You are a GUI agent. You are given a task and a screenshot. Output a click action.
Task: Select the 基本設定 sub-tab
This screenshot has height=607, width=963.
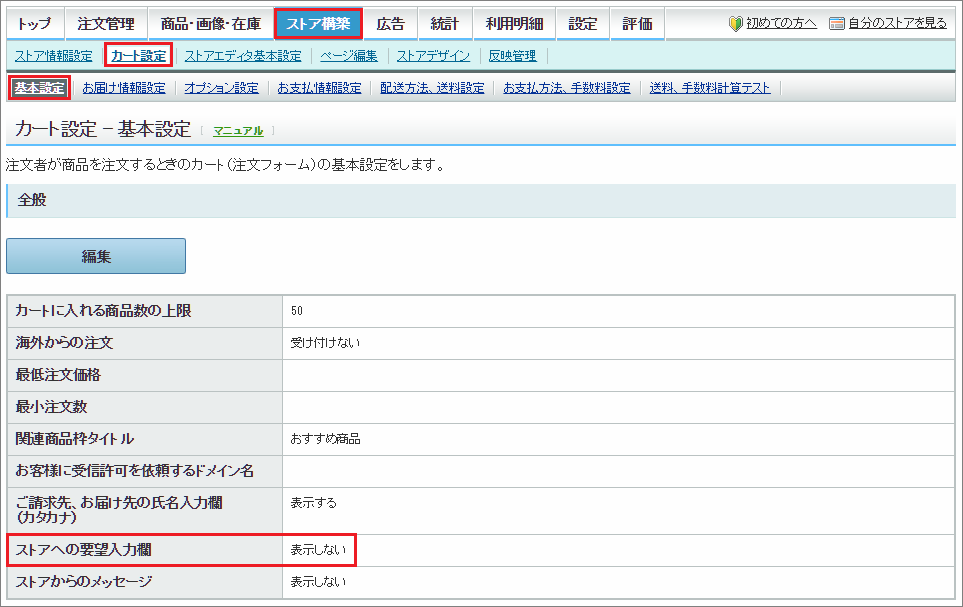40,88
